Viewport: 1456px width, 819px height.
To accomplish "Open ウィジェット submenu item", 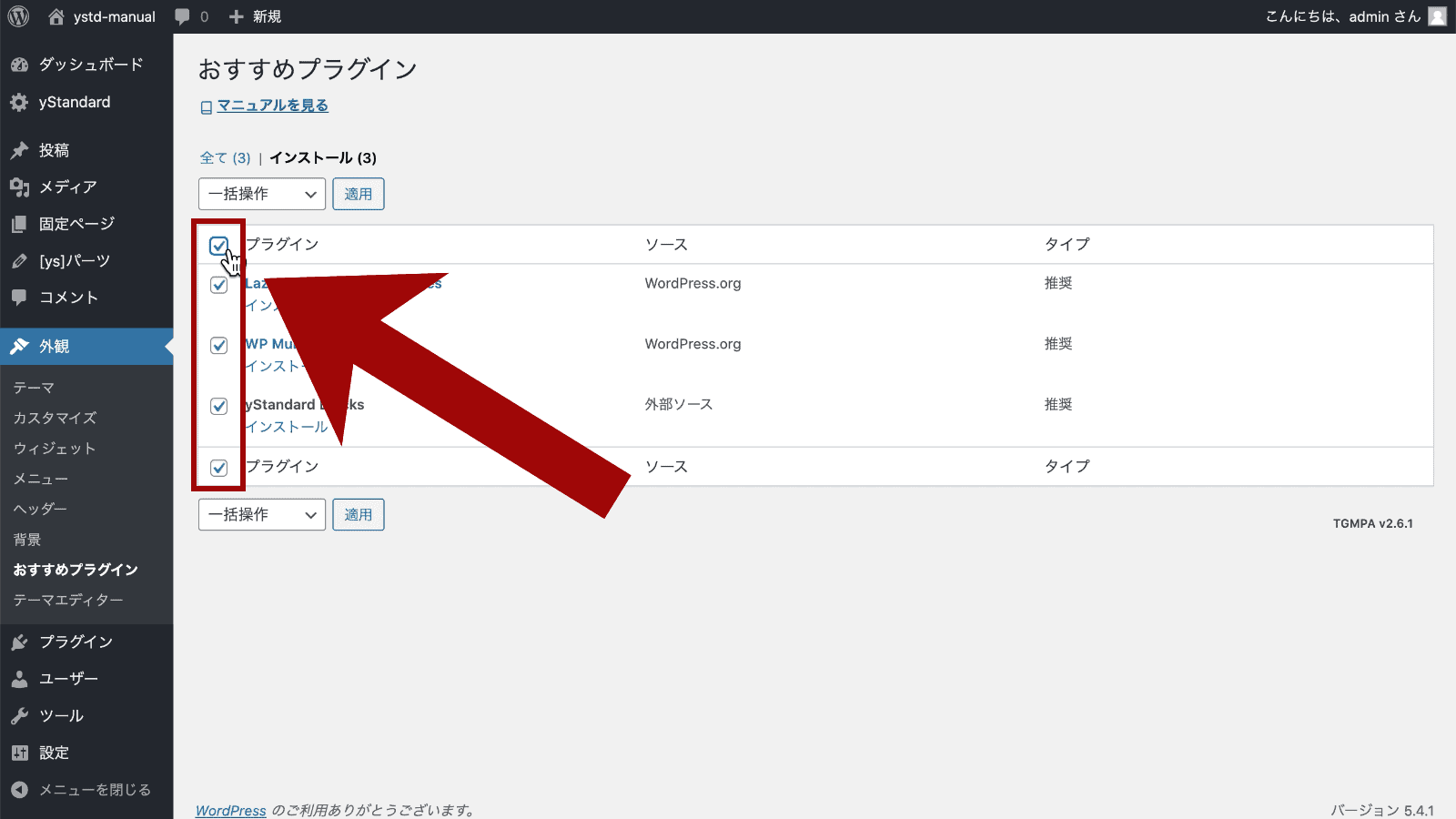I will (55, 449).
